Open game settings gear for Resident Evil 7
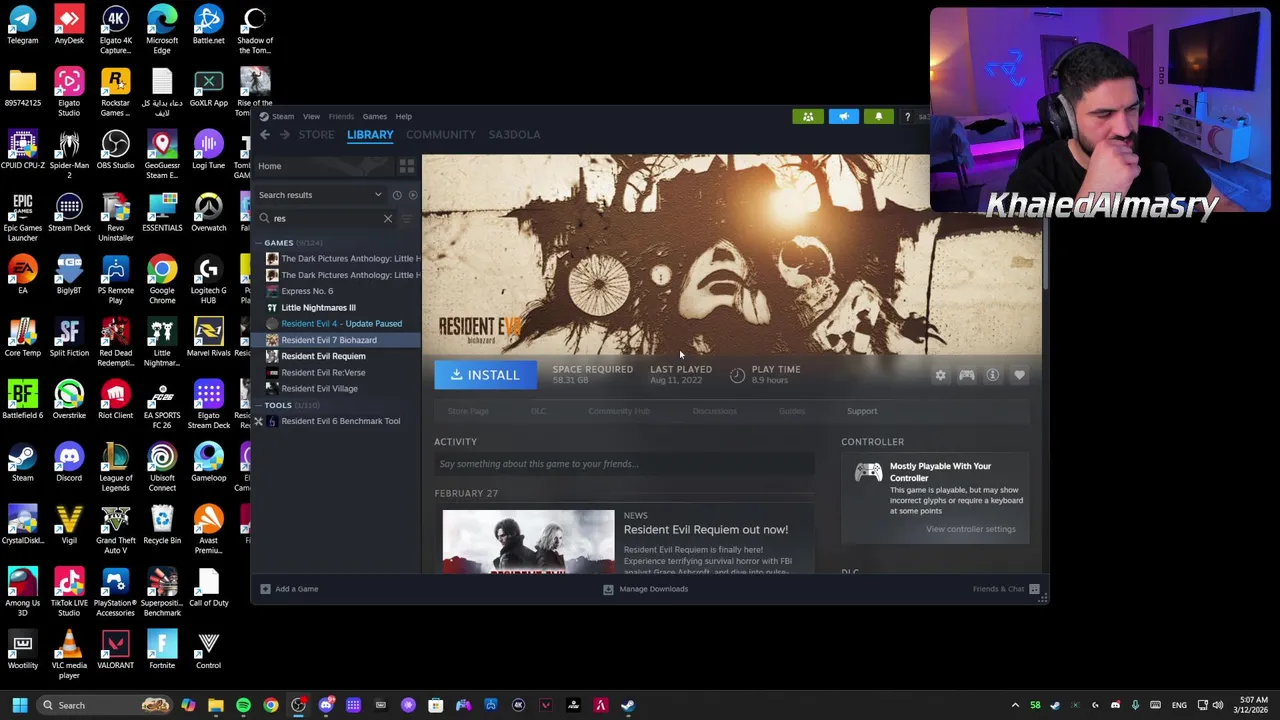This screenshot has width=1280, height=720. point(940,375)
